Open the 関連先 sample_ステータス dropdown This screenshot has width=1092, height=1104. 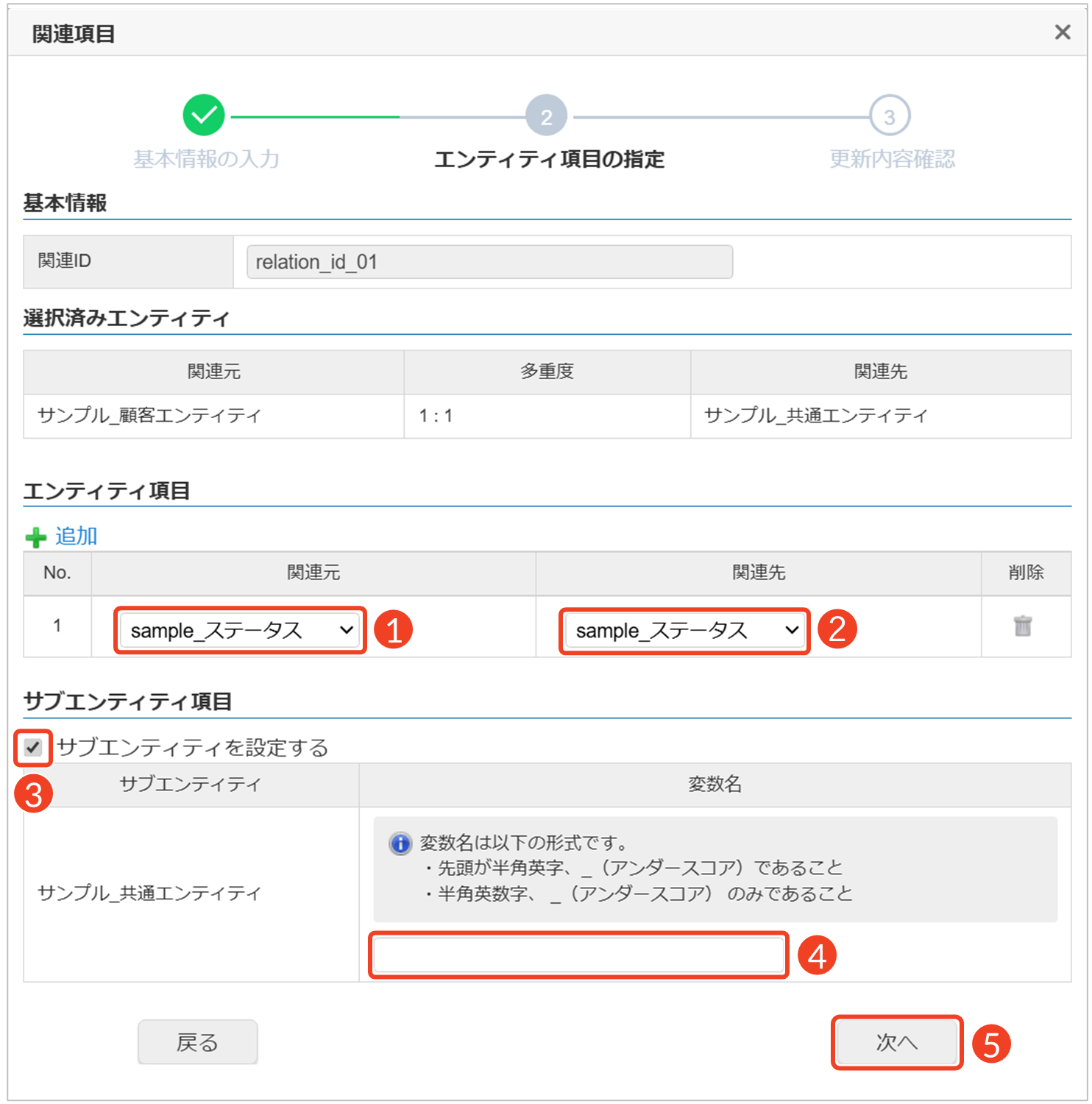pyautogui.click(x=686, y=631)
